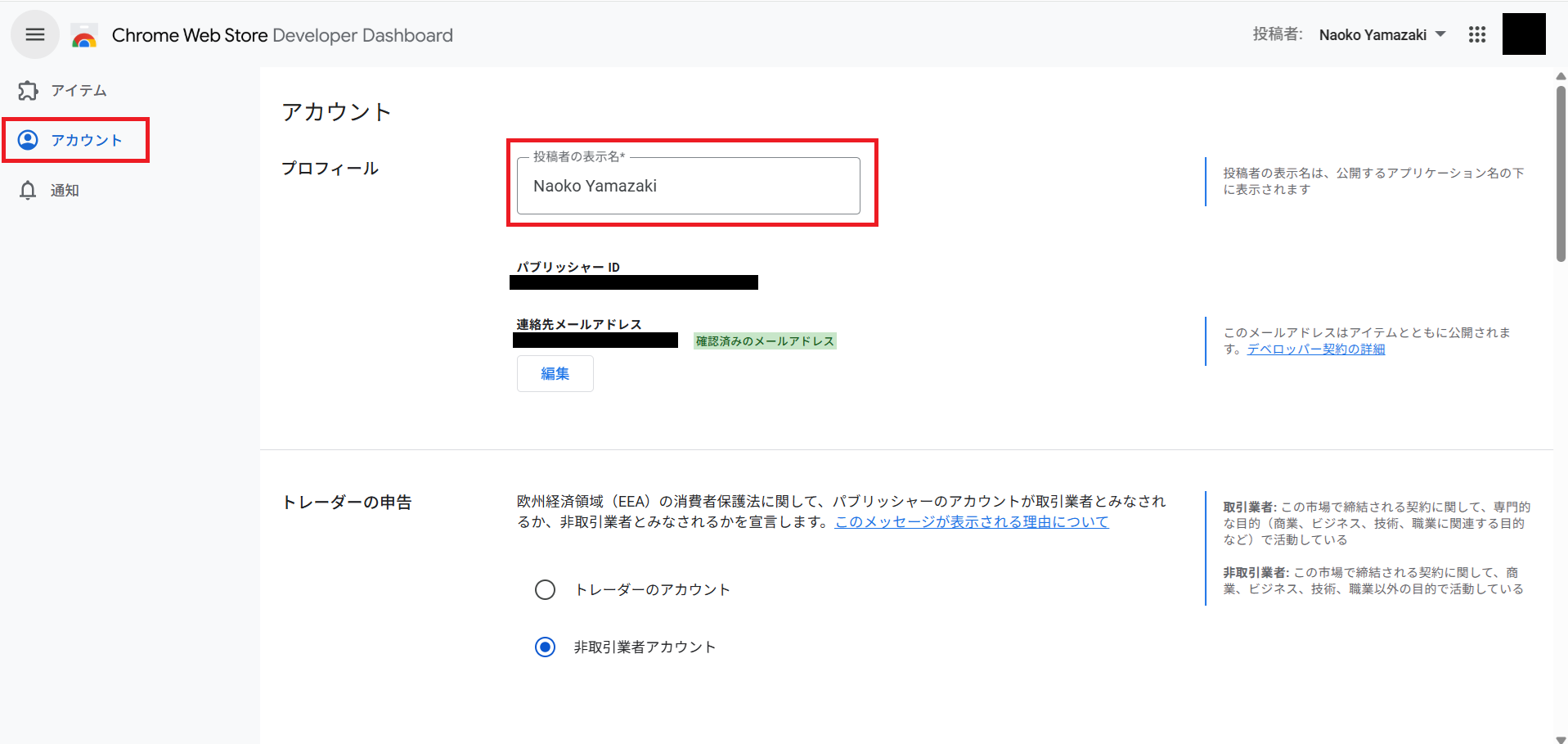Open 通知 in the sidebar menu
Screen dimensions: 1568x744
pos(65,191)
